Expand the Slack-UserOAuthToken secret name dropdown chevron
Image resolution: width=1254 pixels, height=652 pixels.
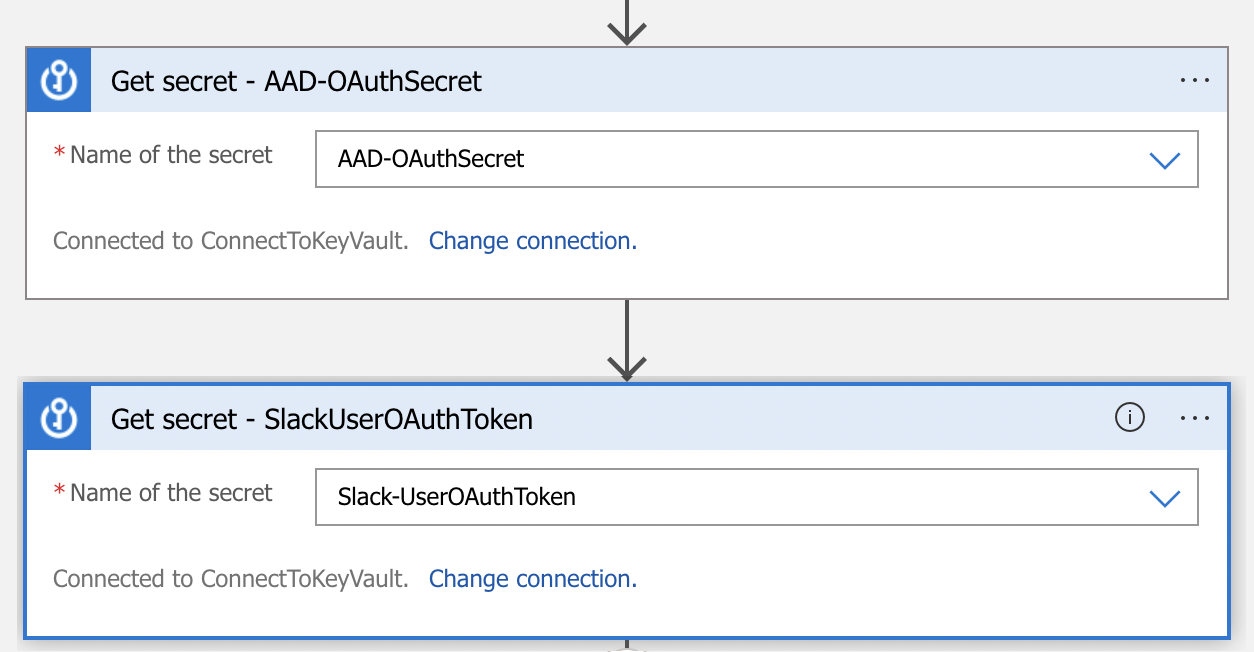tap(1165, 497)
